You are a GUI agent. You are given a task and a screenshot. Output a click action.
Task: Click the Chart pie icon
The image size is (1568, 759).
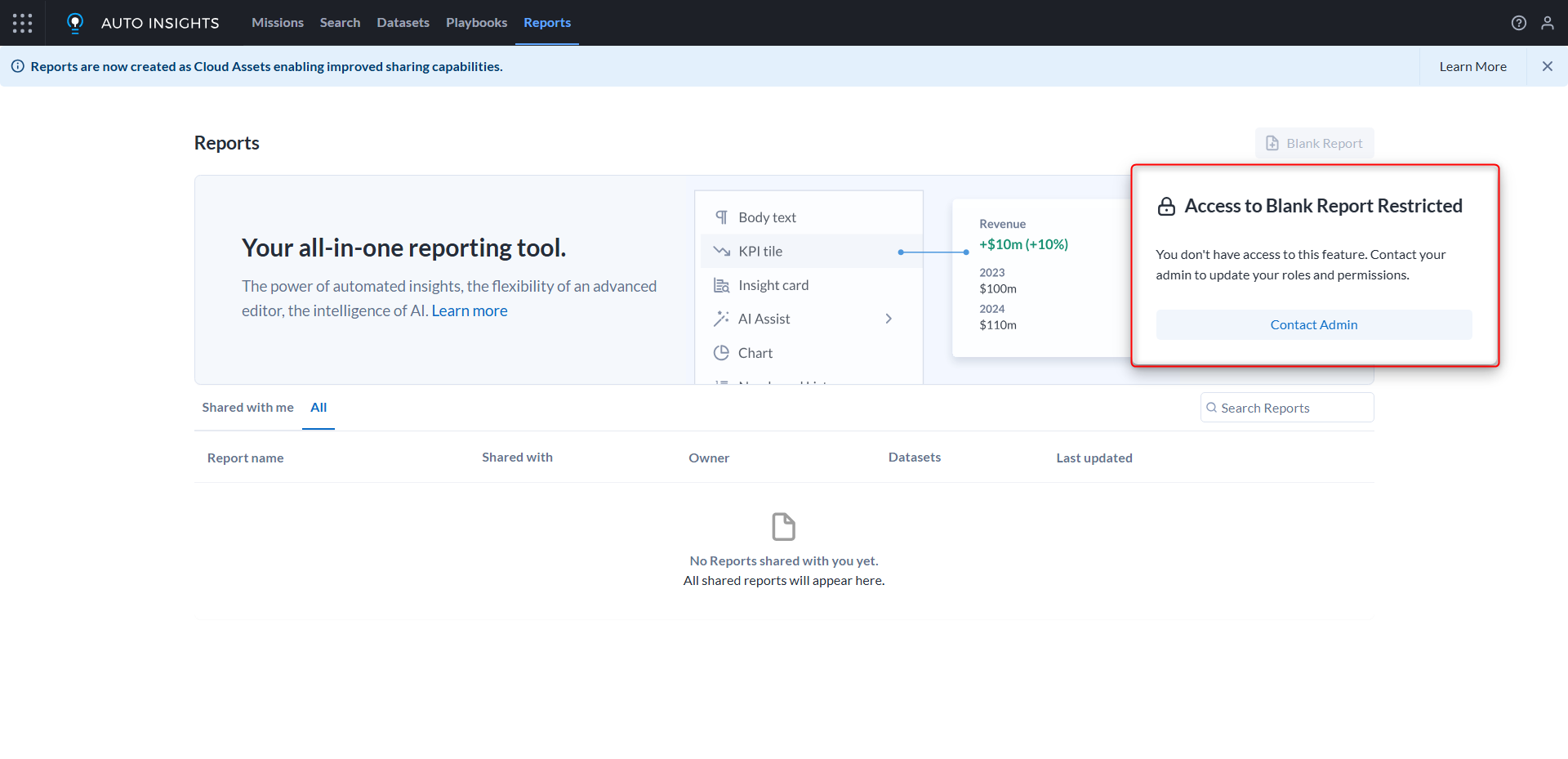722,353
